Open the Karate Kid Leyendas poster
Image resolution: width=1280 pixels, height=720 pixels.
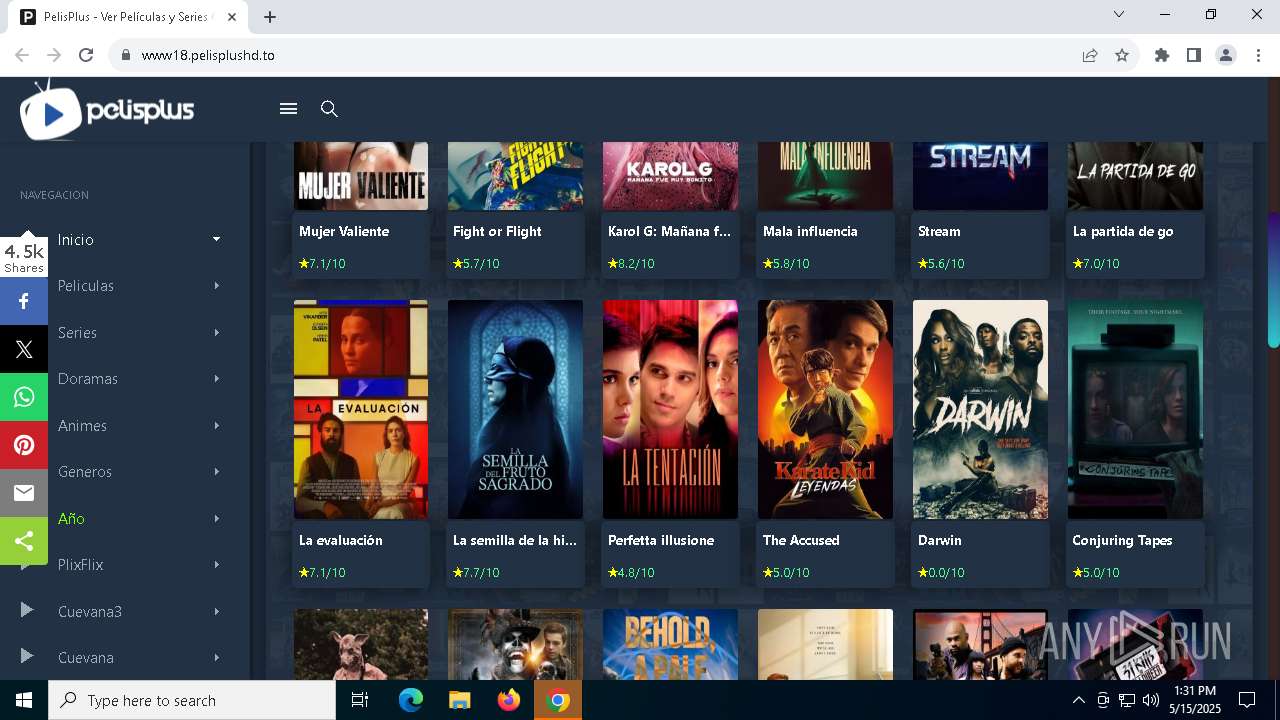825,410
